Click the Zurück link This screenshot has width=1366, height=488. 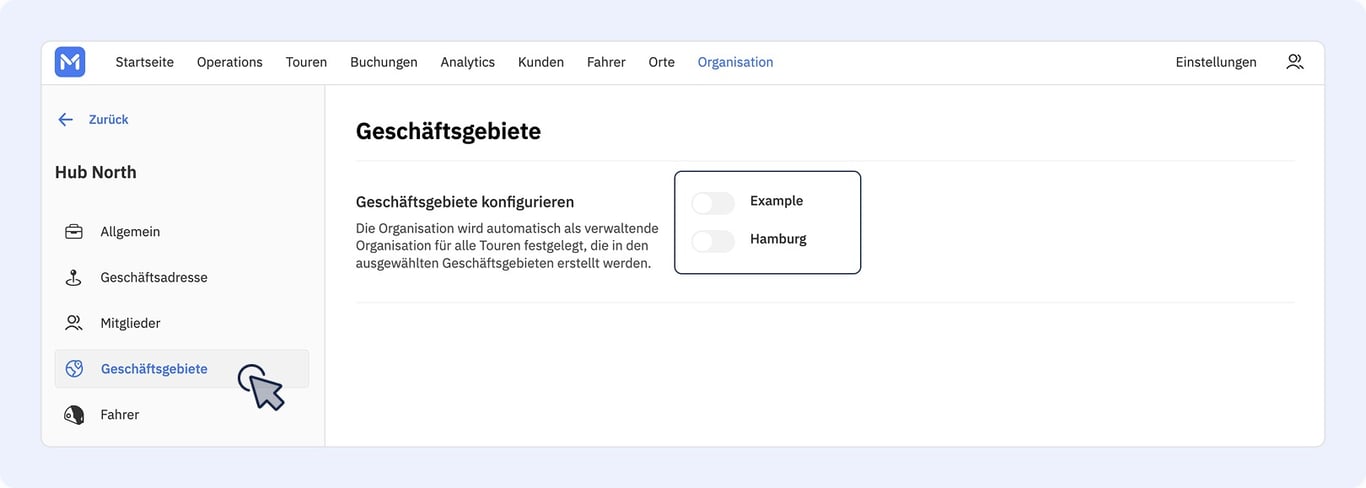point(109,119)
